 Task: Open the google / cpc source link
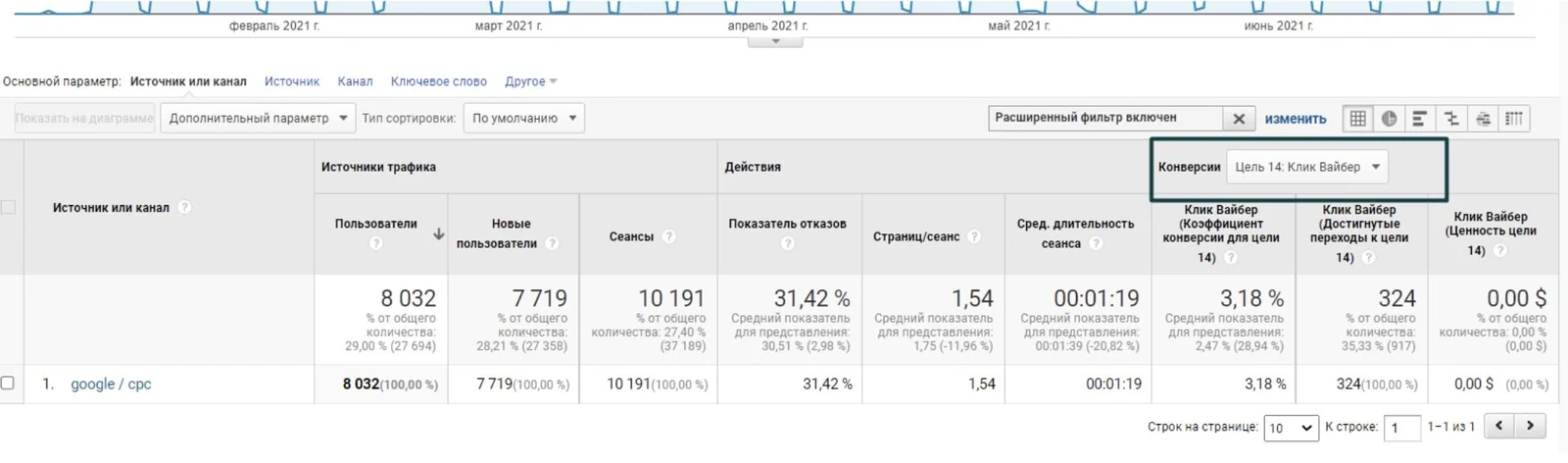tap(111, 384)
